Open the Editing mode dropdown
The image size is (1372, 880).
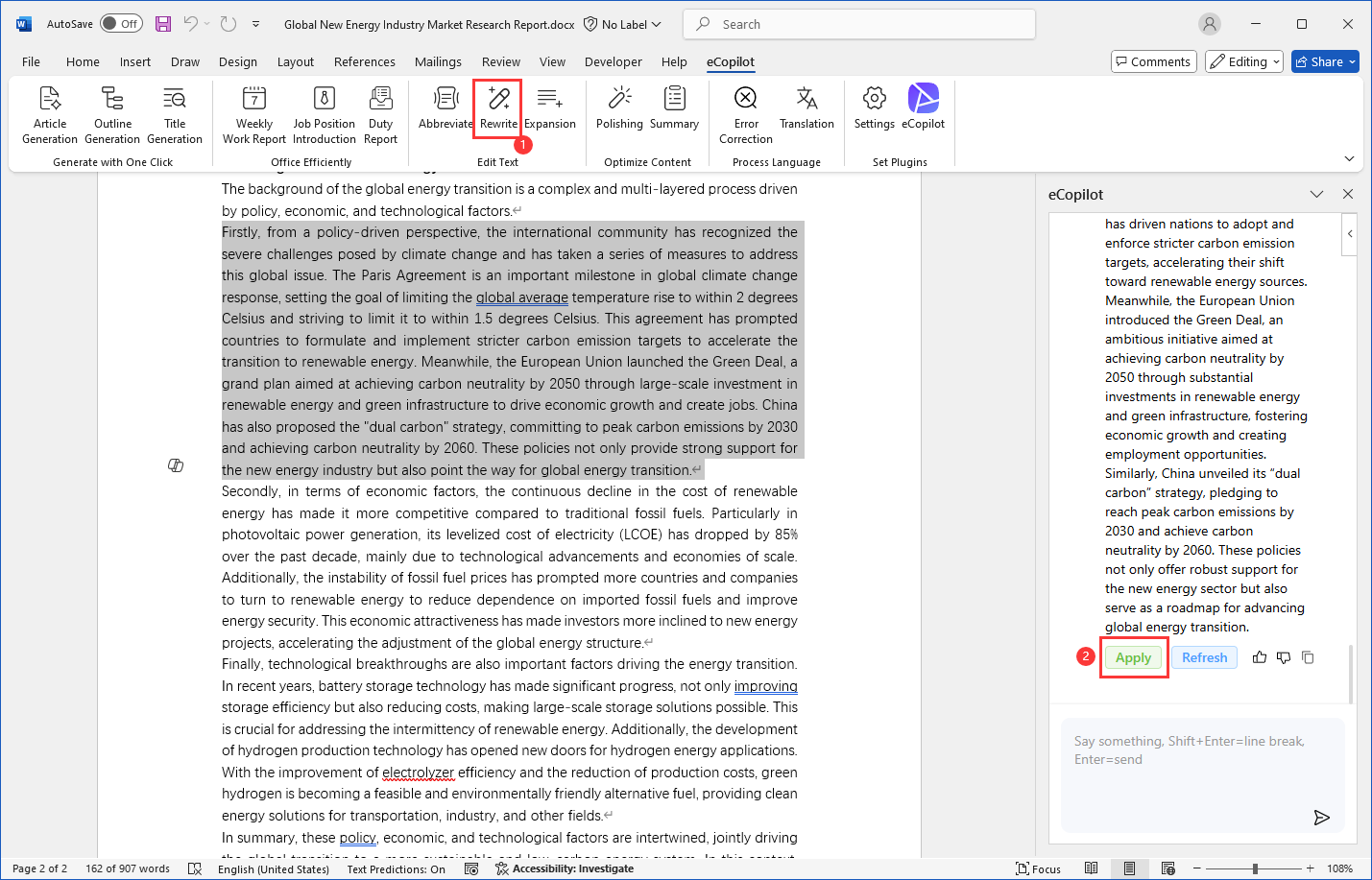[x=1244, y=61]
